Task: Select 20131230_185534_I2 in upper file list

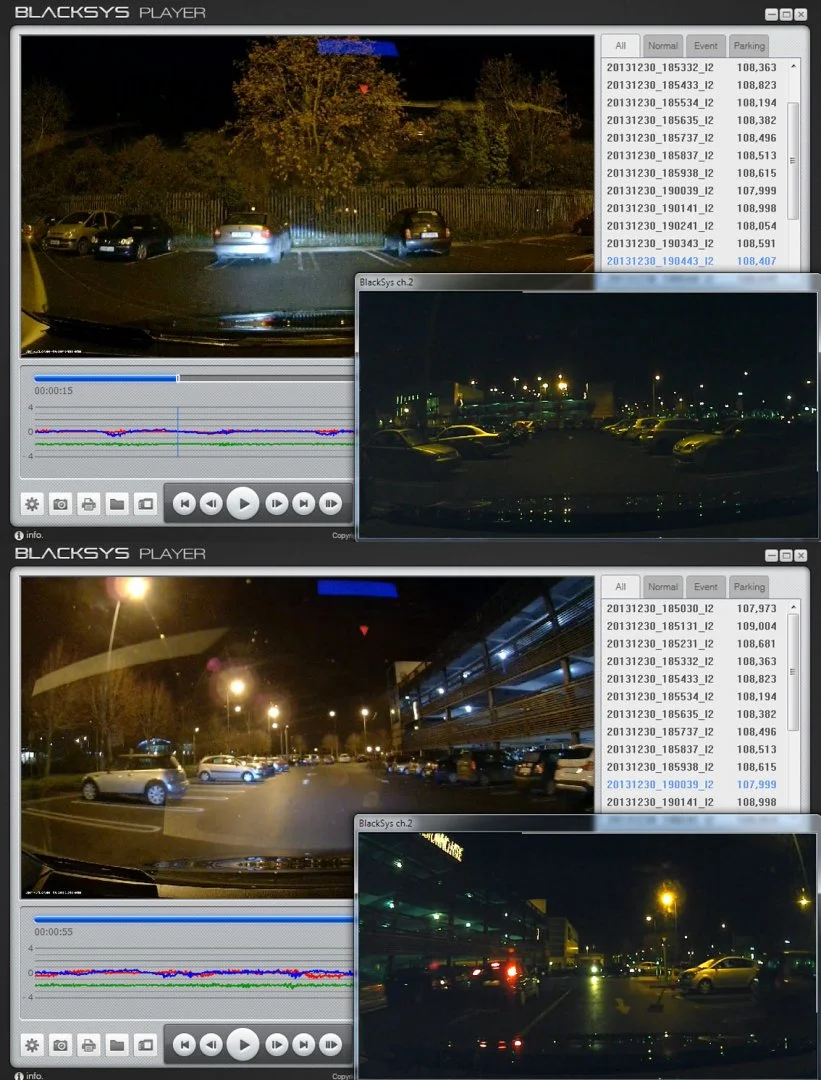Action: [x=692, y=103]
